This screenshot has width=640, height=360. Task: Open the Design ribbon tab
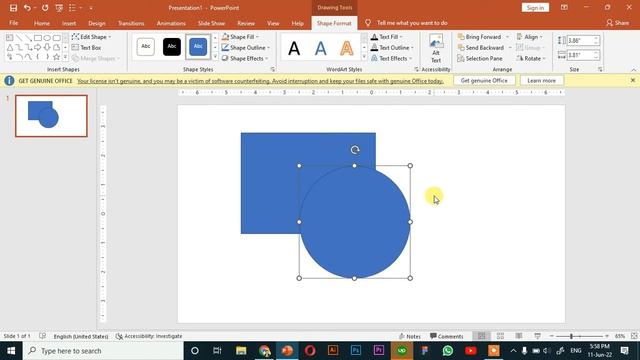point(97,23)
